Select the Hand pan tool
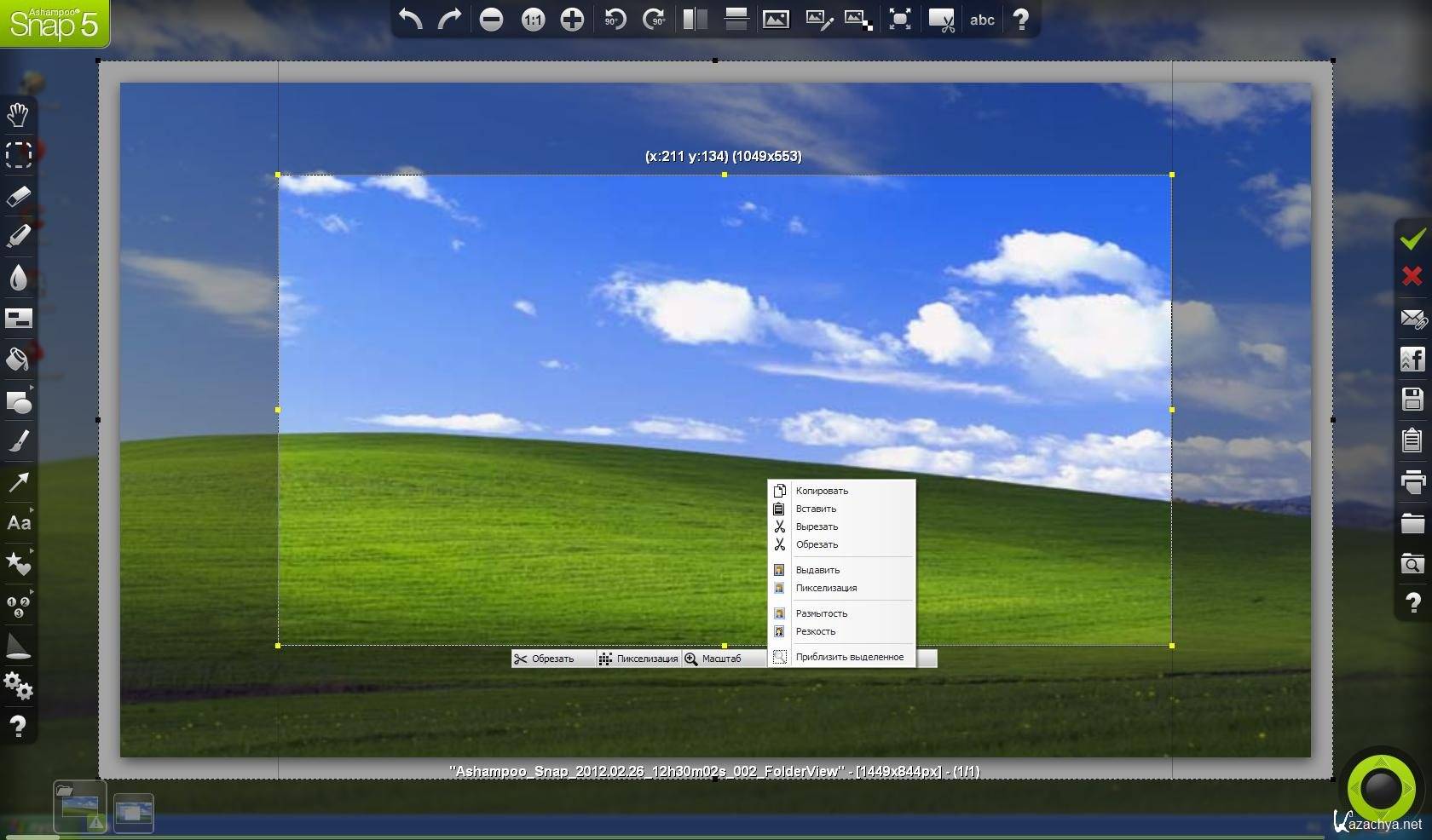 18,114
